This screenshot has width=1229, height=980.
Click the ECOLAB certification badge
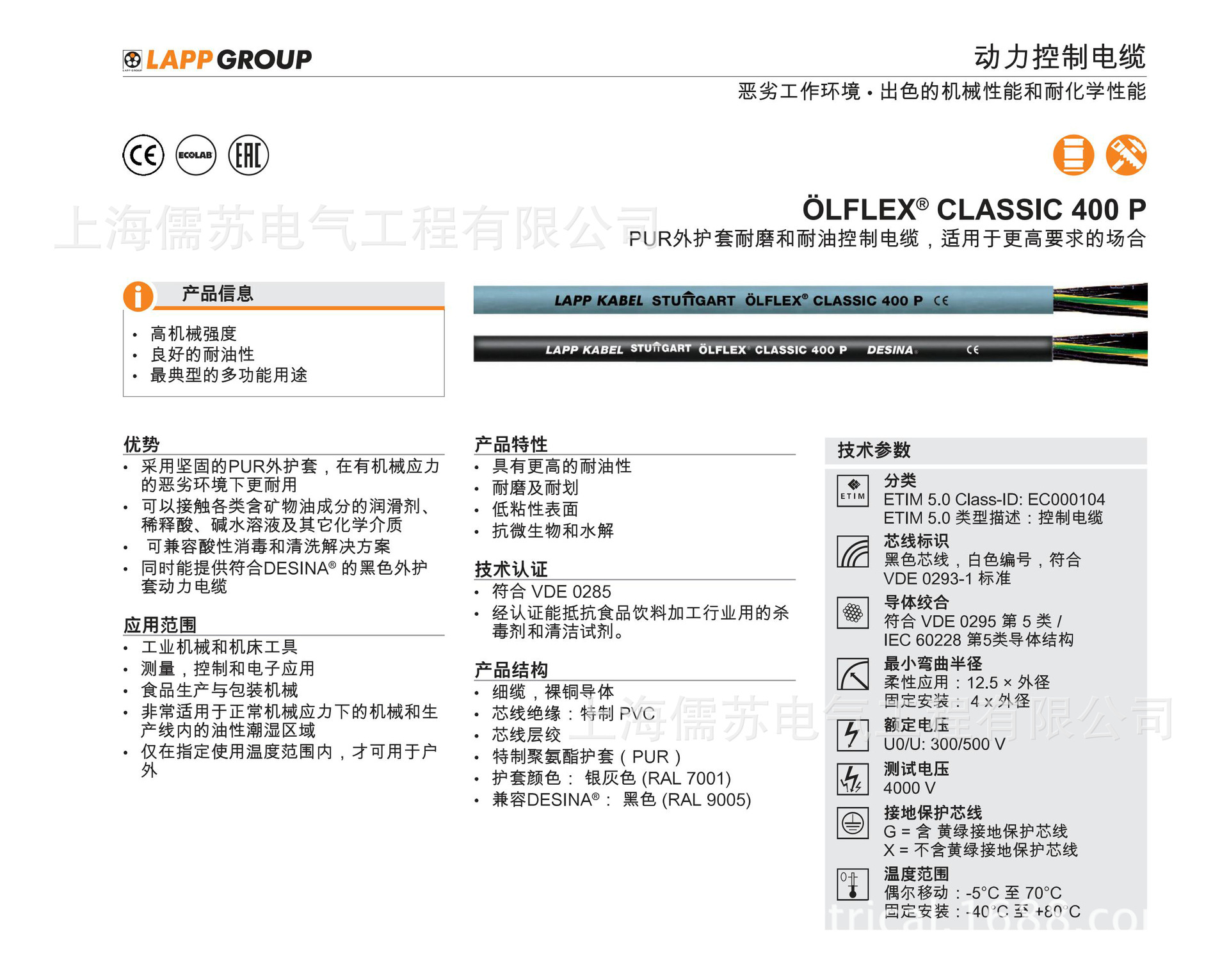(196, 155)
